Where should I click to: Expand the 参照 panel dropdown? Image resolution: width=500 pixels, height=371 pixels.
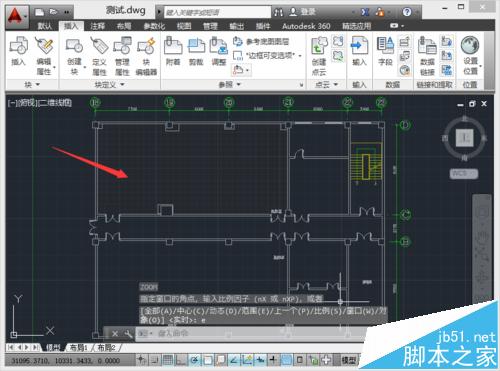coord(239,85)
